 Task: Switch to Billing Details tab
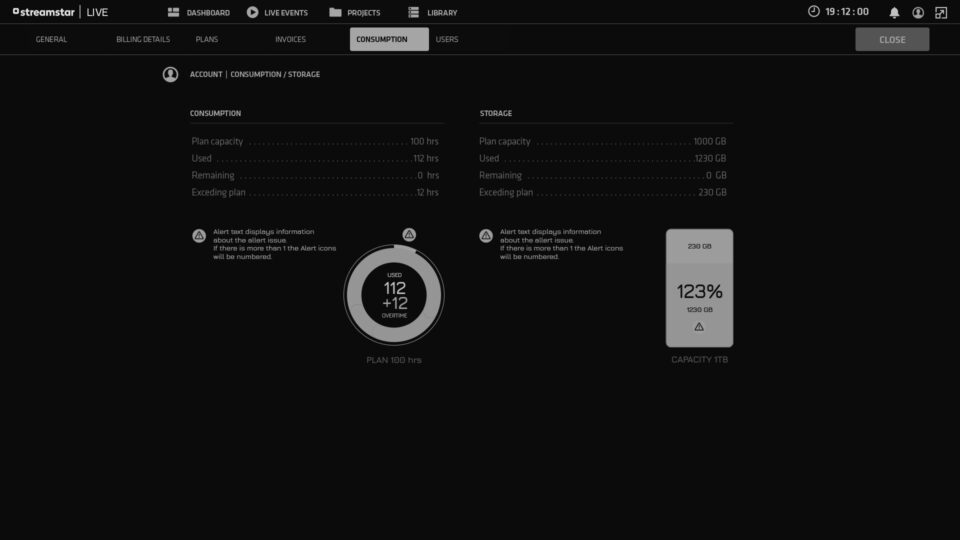click(x=143, y=39)
